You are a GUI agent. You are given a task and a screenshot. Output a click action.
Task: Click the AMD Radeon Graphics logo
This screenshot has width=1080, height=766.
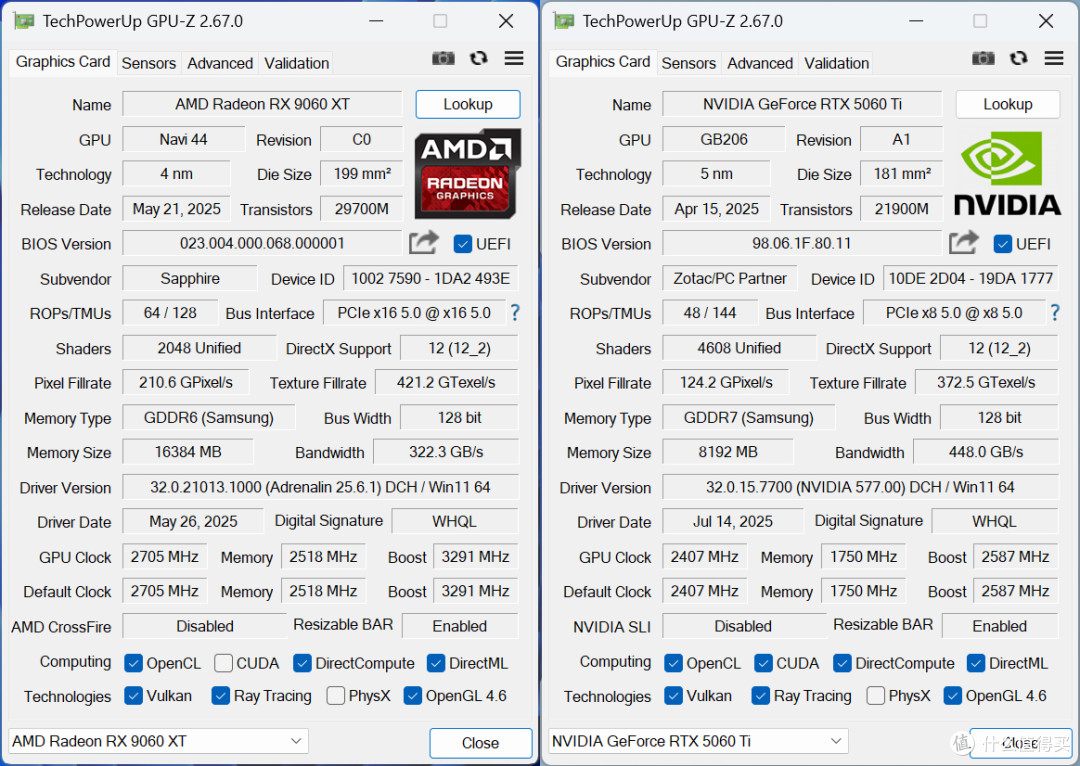pyautogui.click(x=467, y=174)
